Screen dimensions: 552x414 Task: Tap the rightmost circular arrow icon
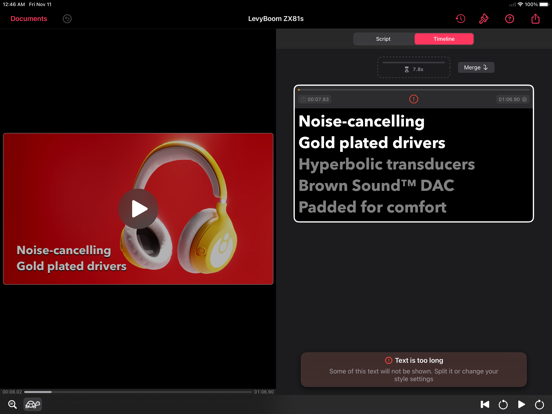coord(539,404)
